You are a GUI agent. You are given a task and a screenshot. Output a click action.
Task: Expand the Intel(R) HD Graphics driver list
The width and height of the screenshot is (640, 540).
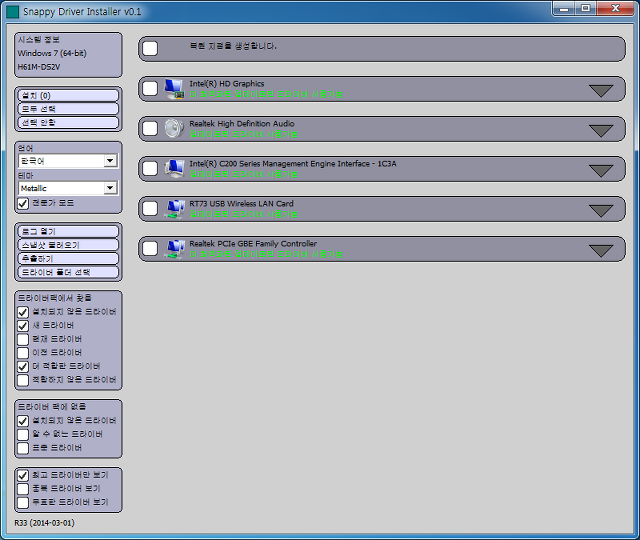pos(601,90)
